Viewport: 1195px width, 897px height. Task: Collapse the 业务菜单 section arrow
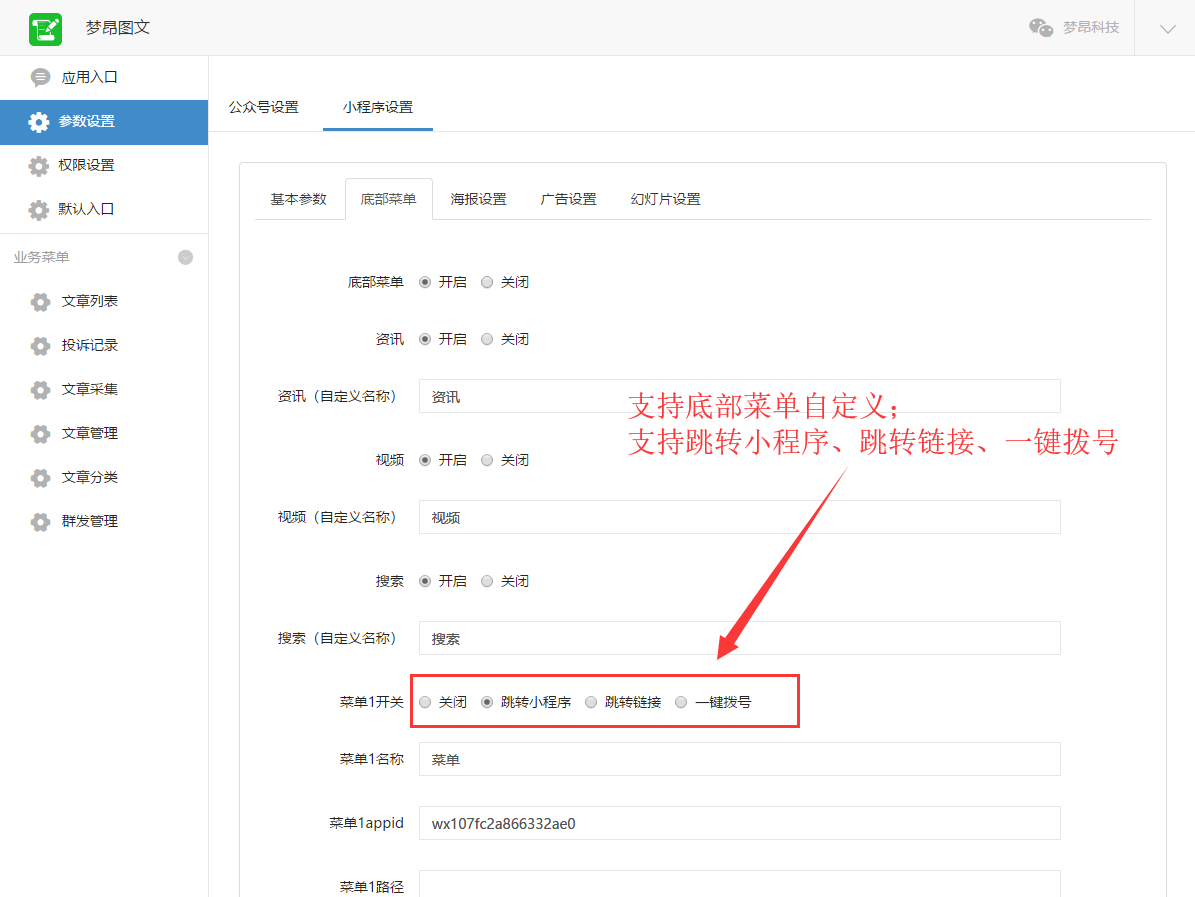[x=185, y=258]
